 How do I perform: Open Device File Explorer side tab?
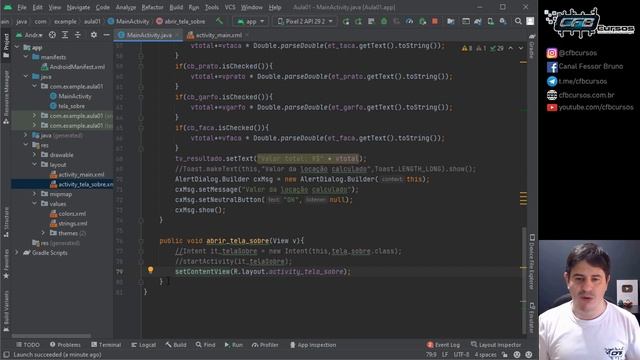pyautogui.click(x=532, y=262)
